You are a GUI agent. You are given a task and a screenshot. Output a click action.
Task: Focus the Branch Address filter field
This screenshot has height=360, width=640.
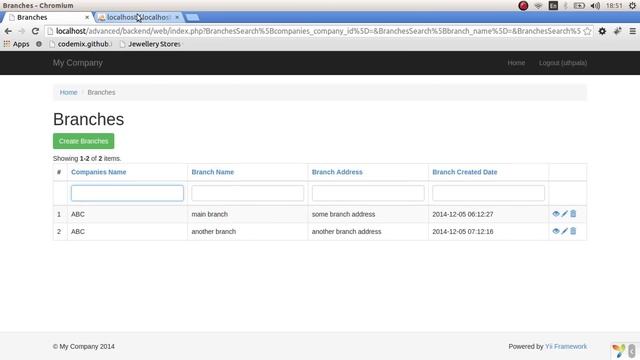click(x=368, y=193)
